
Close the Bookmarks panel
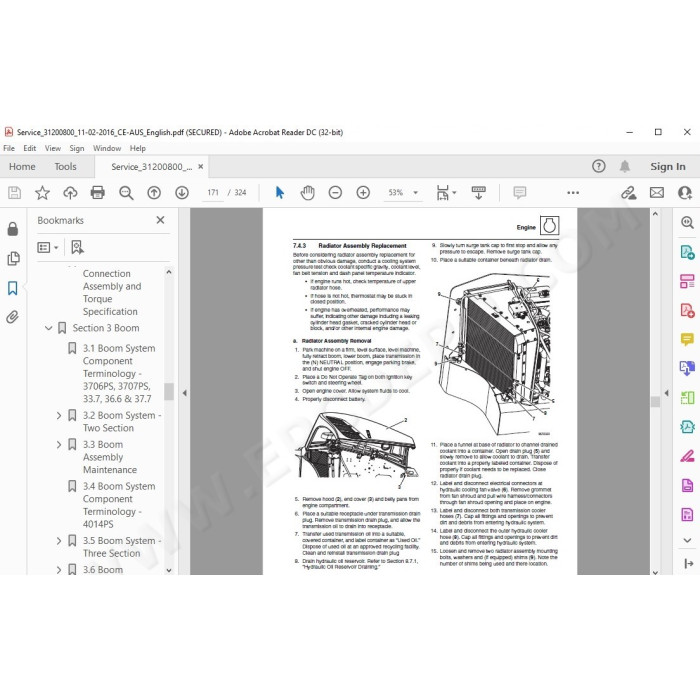[160, 220]
